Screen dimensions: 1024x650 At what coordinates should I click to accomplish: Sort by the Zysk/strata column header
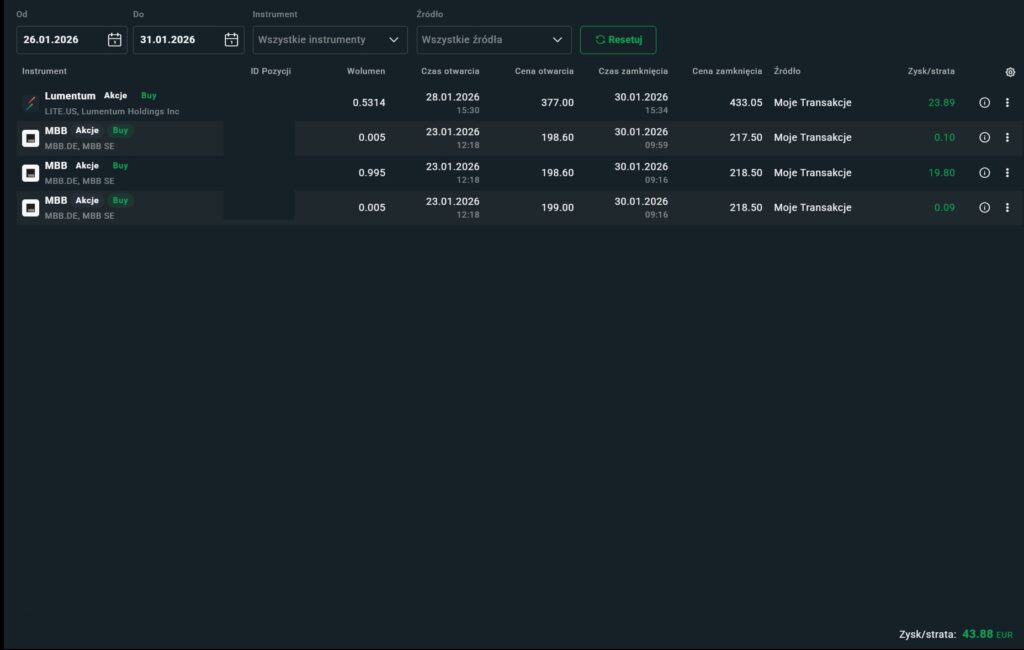930,72
